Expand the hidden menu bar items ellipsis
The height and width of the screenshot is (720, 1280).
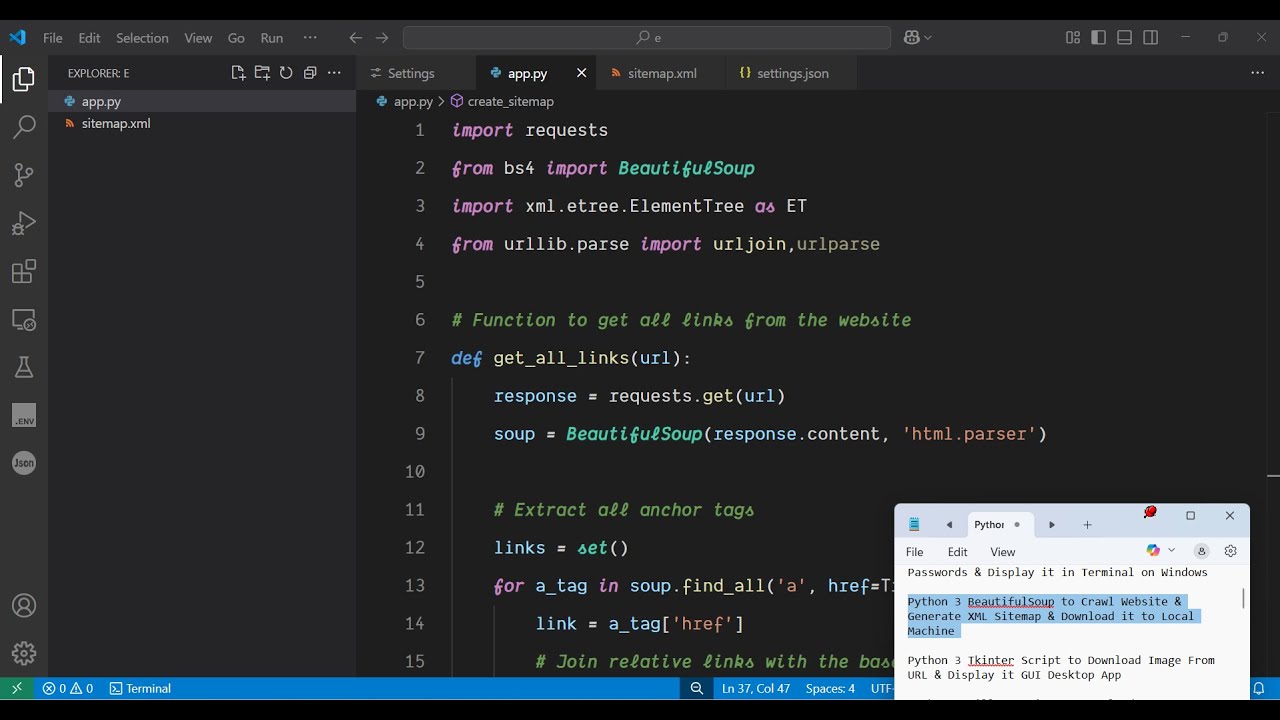(x=310, y=38)
